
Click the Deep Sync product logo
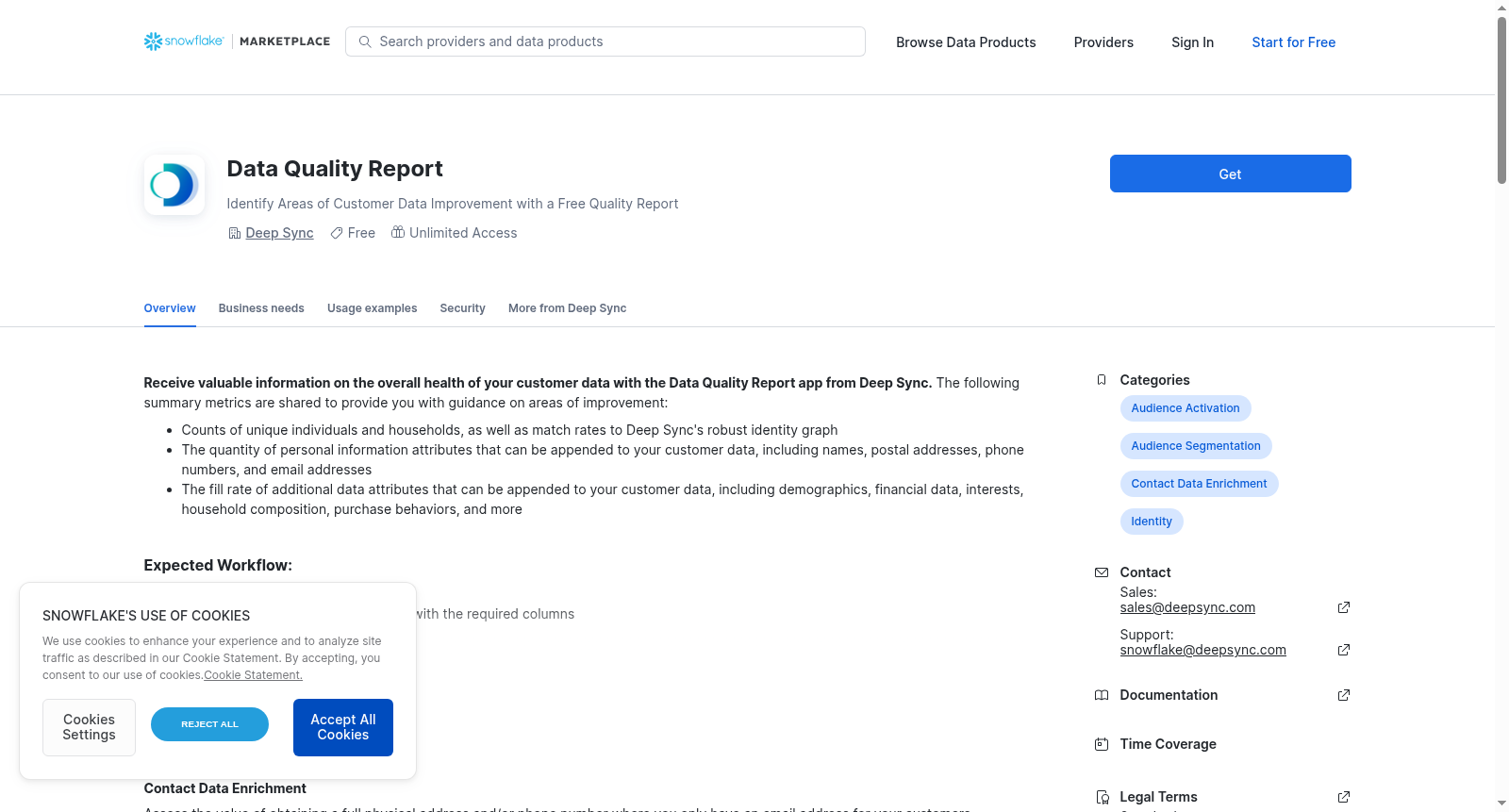click(x=174, y=185)
